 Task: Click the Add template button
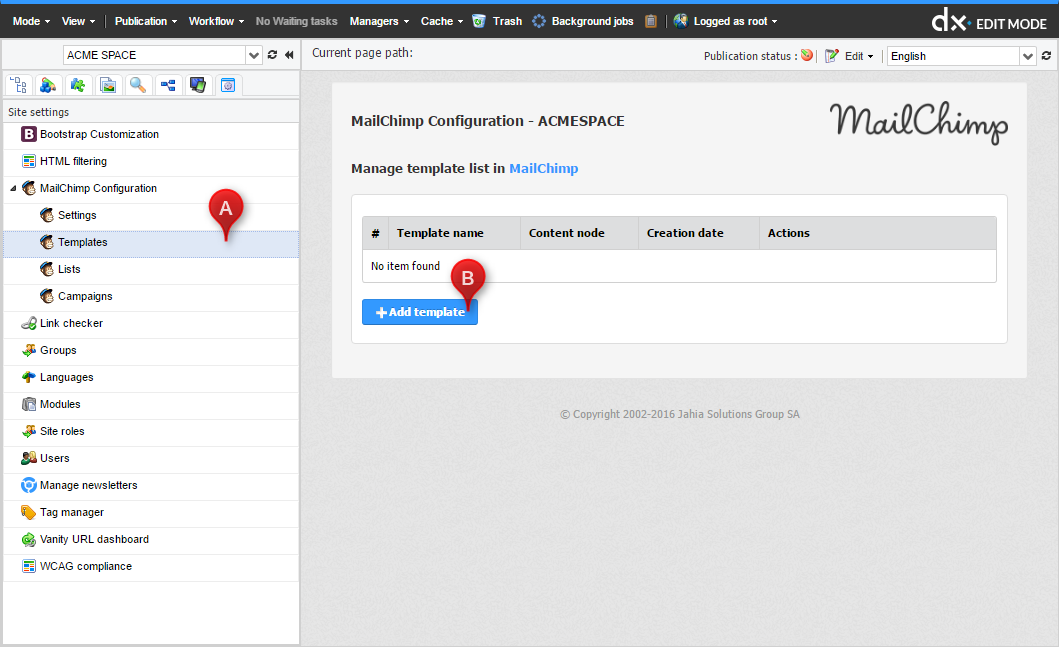point(420,312)
